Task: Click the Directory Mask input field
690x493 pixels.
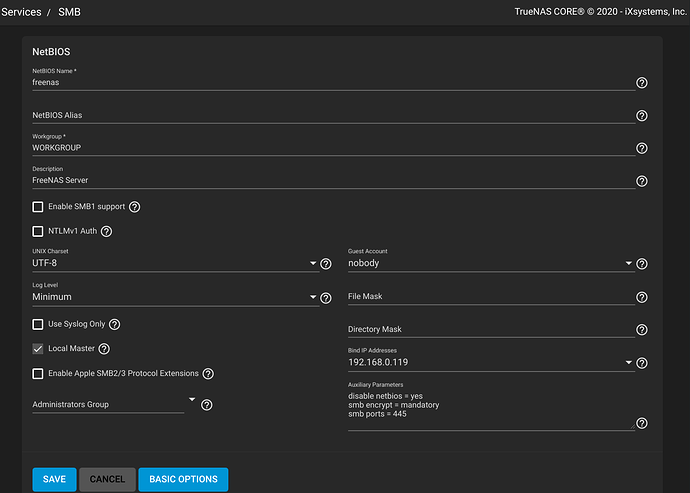Action: tap(491, 329)
